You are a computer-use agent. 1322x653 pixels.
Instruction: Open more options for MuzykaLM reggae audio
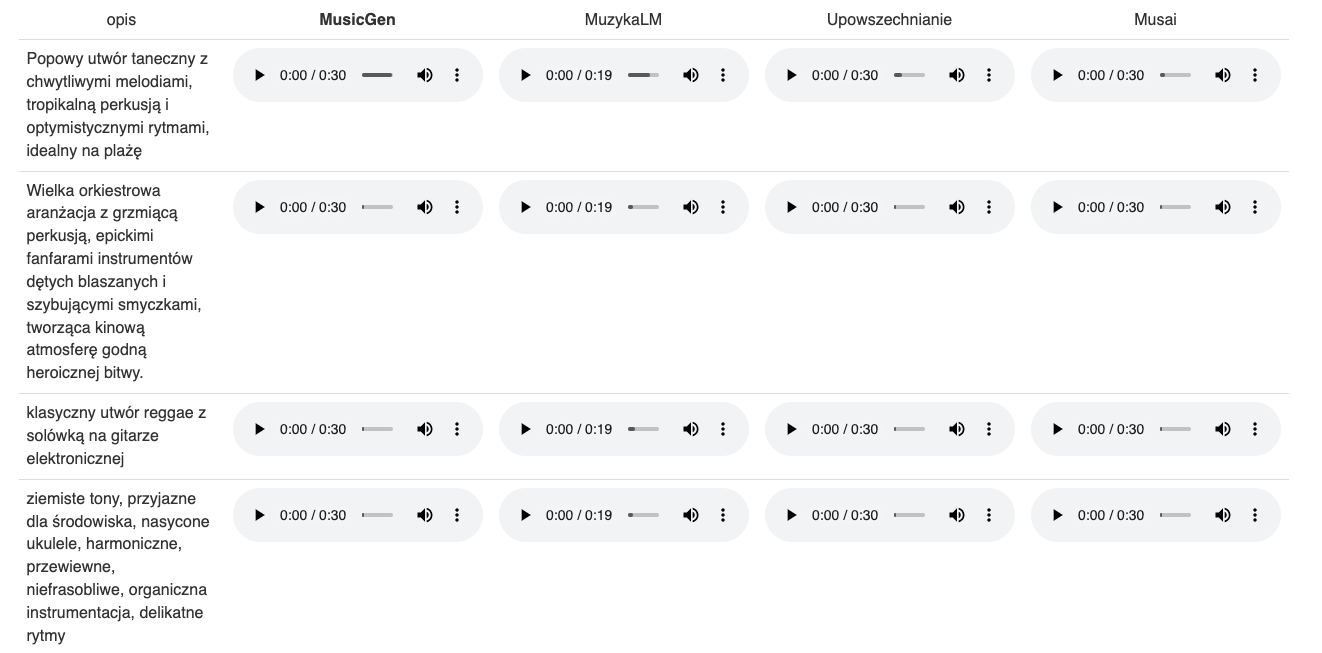tap(723, 429)
